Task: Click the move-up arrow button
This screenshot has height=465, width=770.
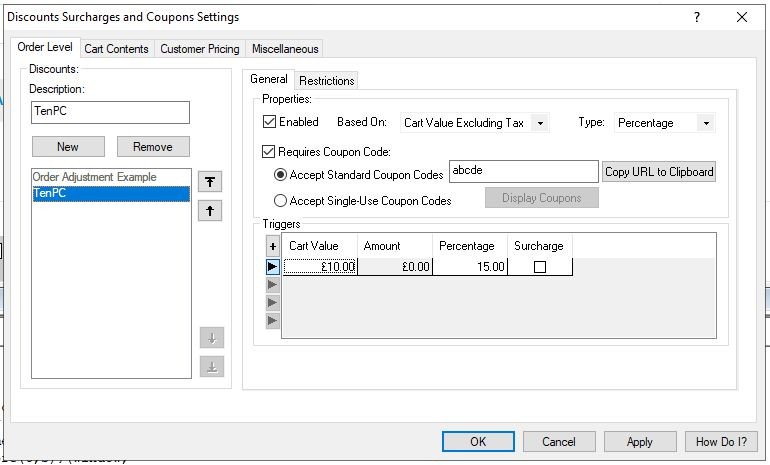Action: (210, 211)
